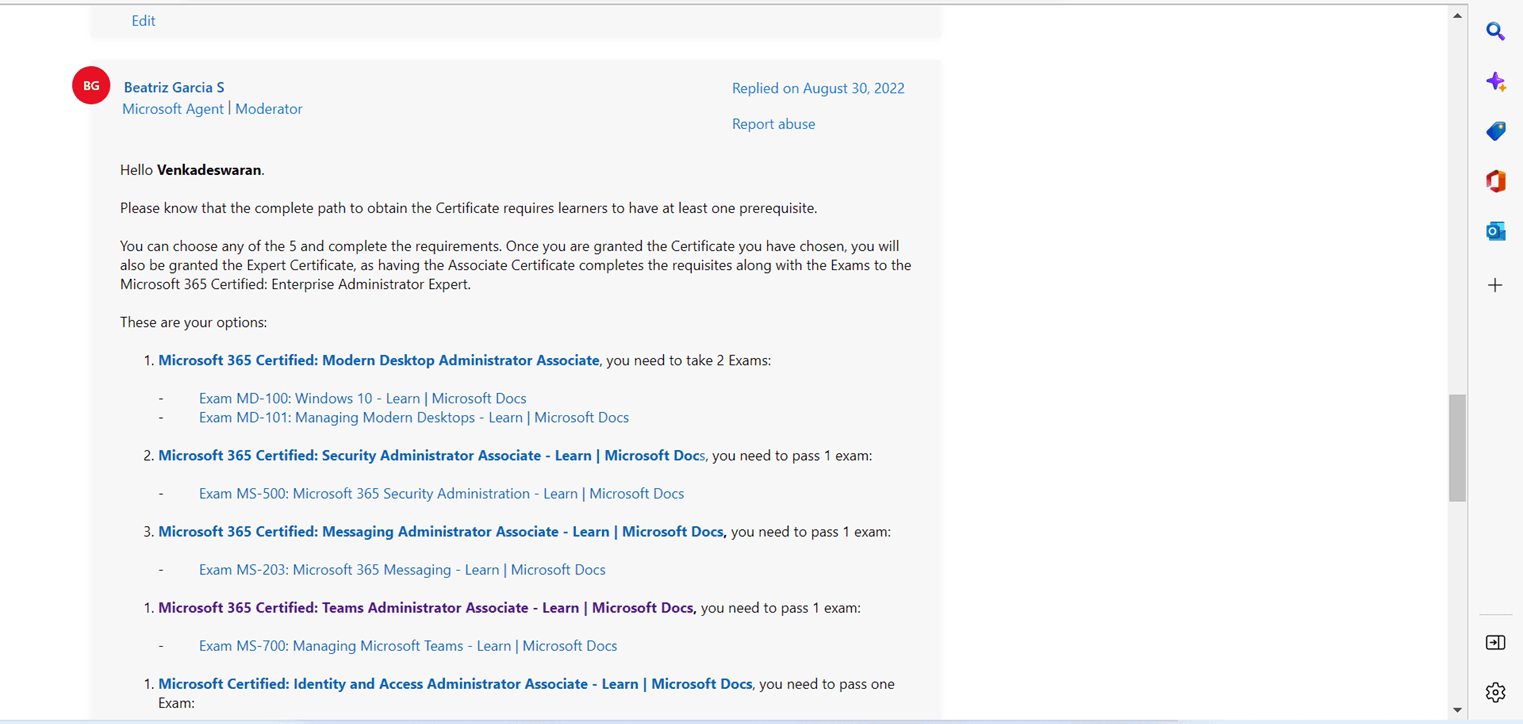Click the scrollbar up arrow
Screen dimensions: 1523x724
coord(1457,15)
